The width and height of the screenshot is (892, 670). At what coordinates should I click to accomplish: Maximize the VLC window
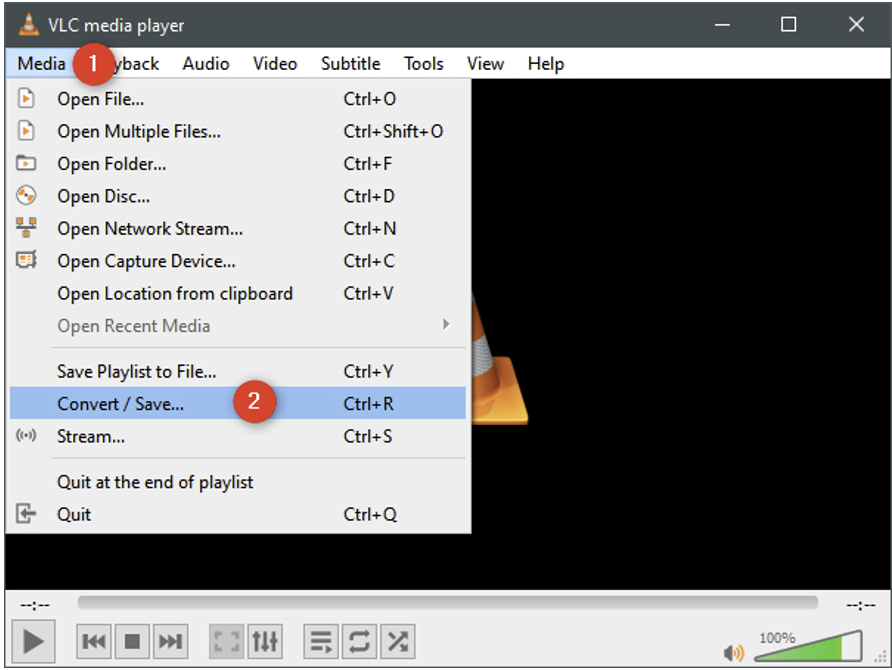(x=788, y=24)
